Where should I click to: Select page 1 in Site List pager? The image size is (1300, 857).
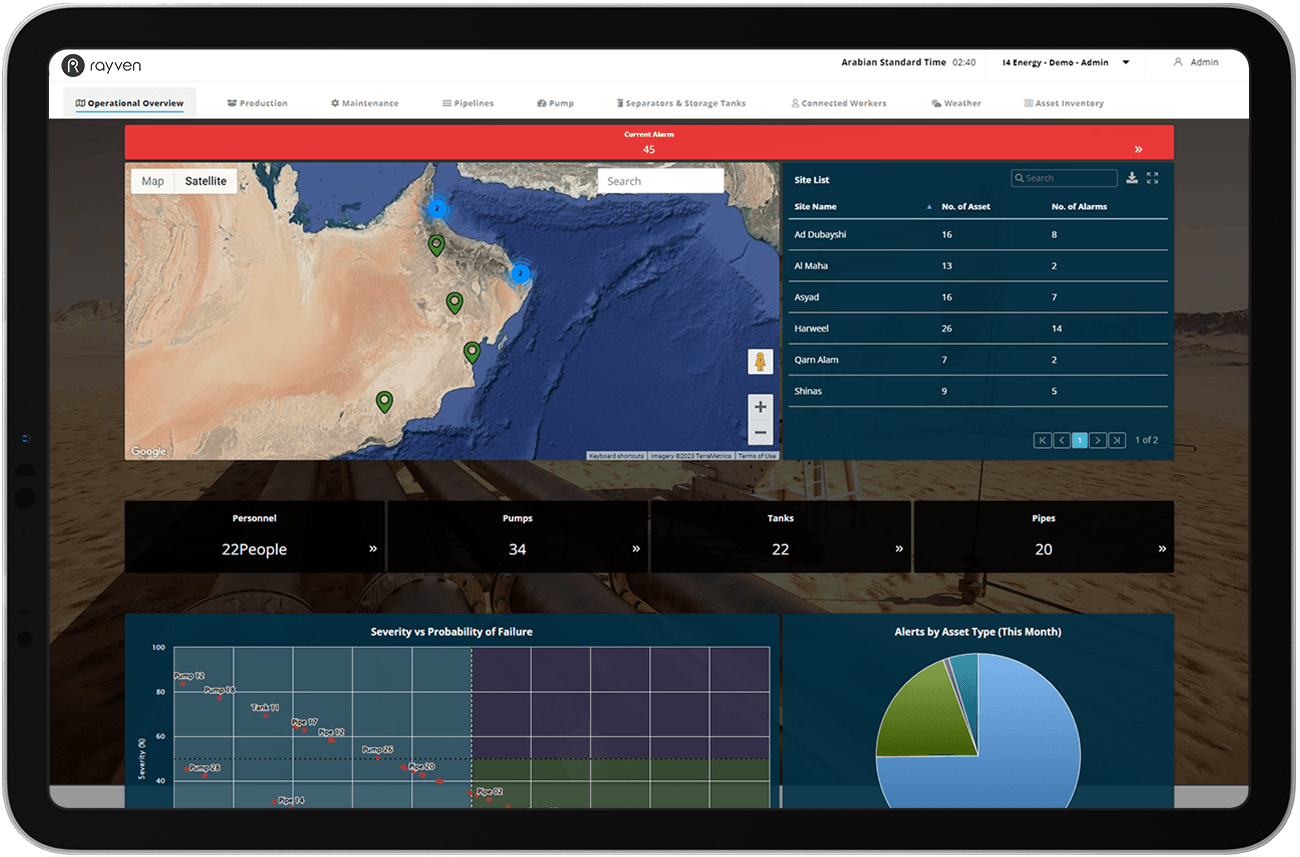click(x=1080, y=440)
